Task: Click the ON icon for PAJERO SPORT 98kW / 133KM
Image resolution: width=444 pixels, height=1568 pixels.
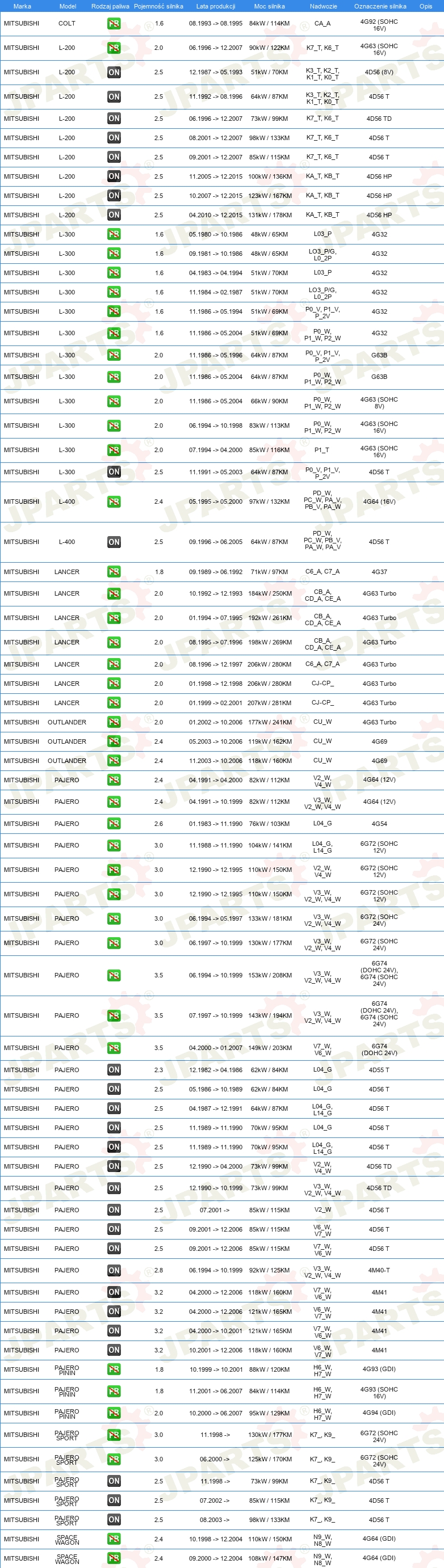Action: point(114,1520)
